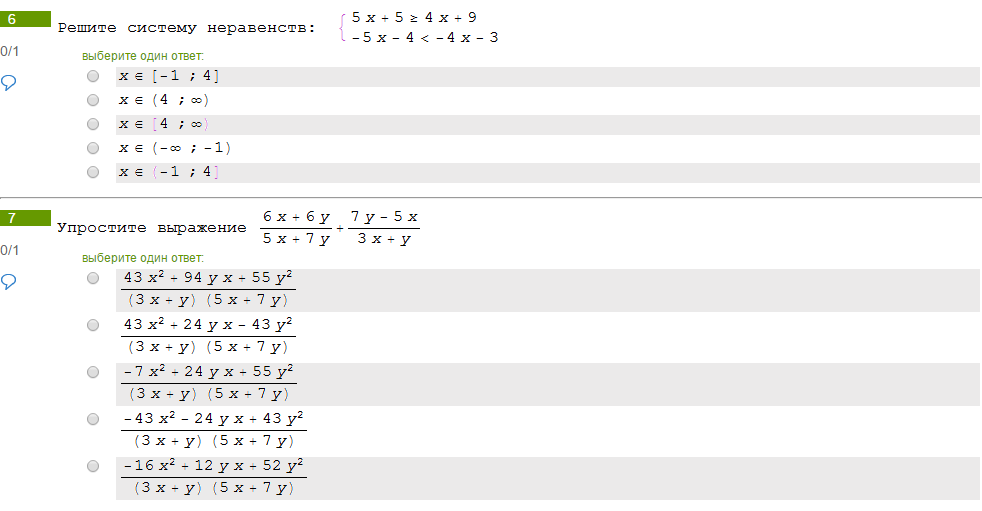Select answer x ∈ [-1 ; 4]

point(93,76)
